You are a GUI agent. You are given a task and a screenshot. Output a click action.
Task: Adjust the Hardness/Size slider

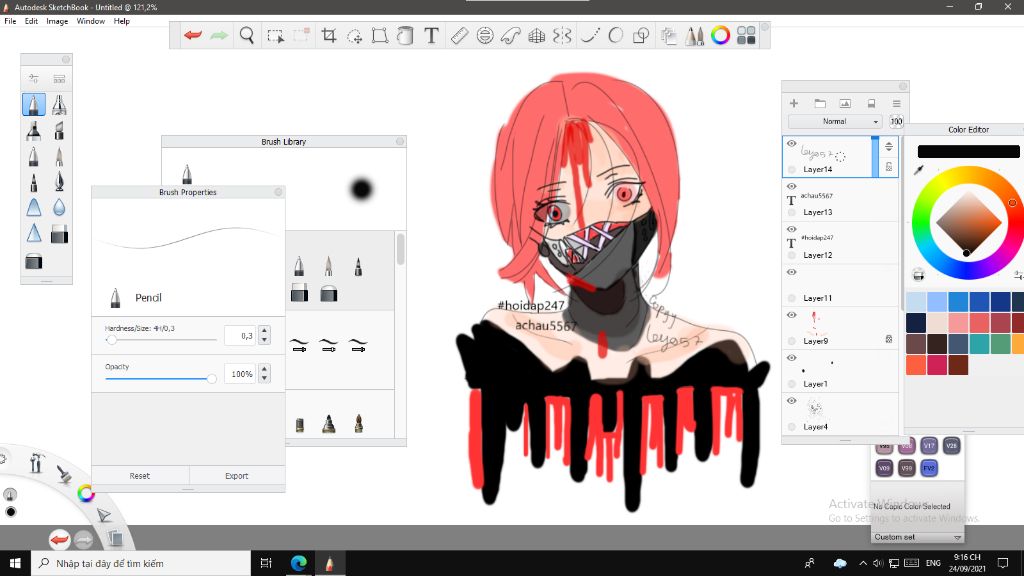(112, 340)
